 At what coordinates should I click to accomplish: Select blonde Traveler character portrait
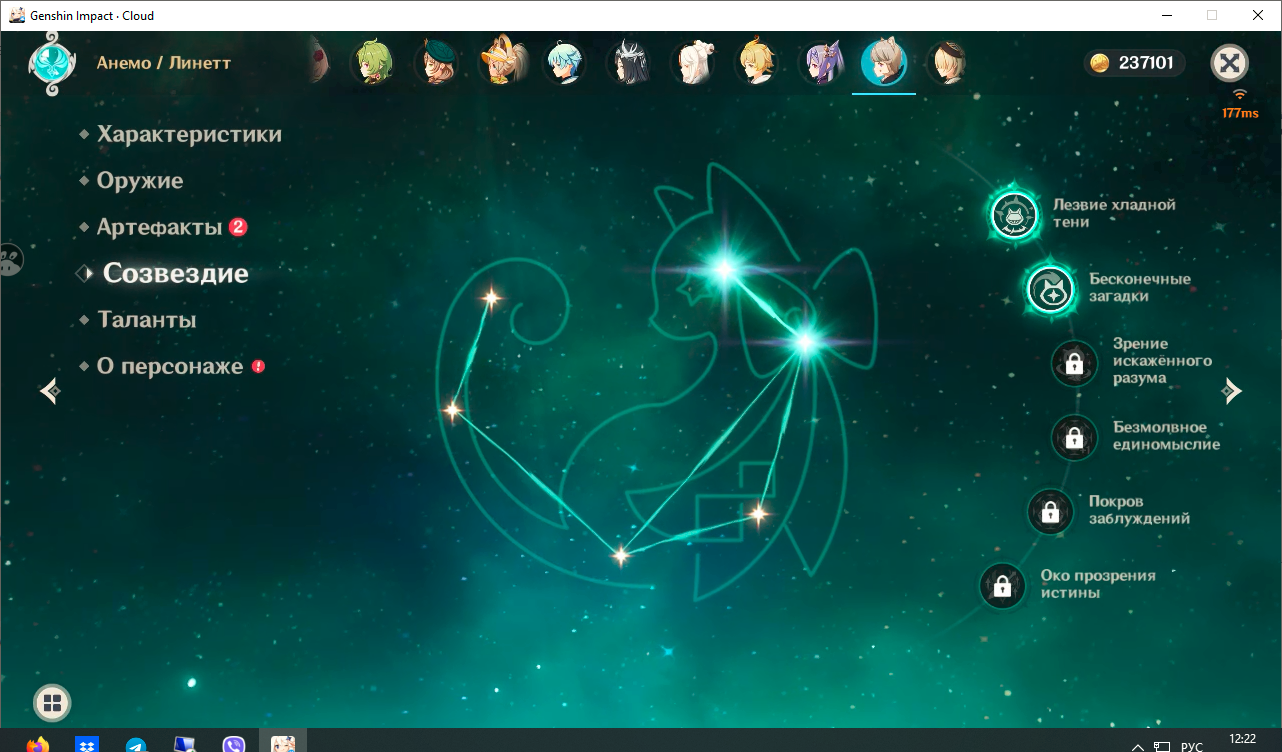pyautogui.click(x=757, y=62)
